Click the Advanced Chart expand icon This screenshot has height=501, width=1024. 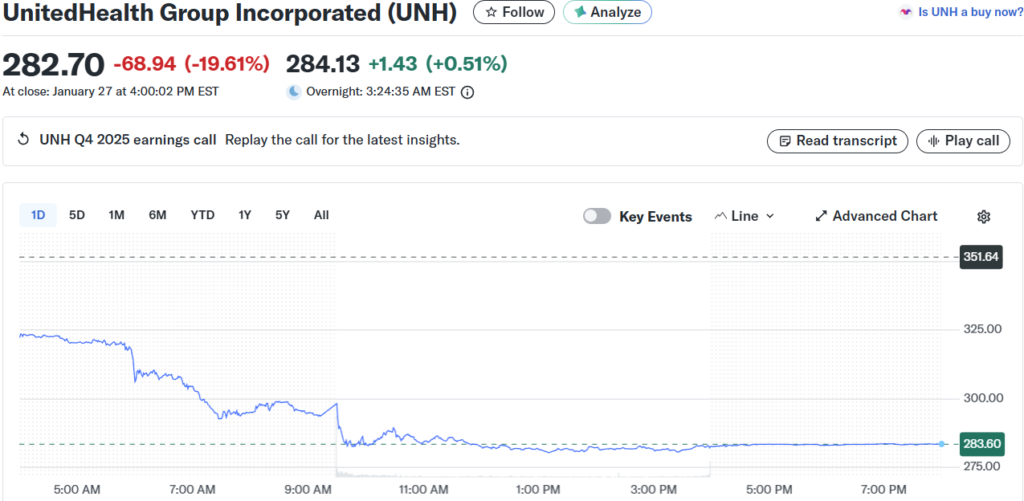[x=821, y=216]
